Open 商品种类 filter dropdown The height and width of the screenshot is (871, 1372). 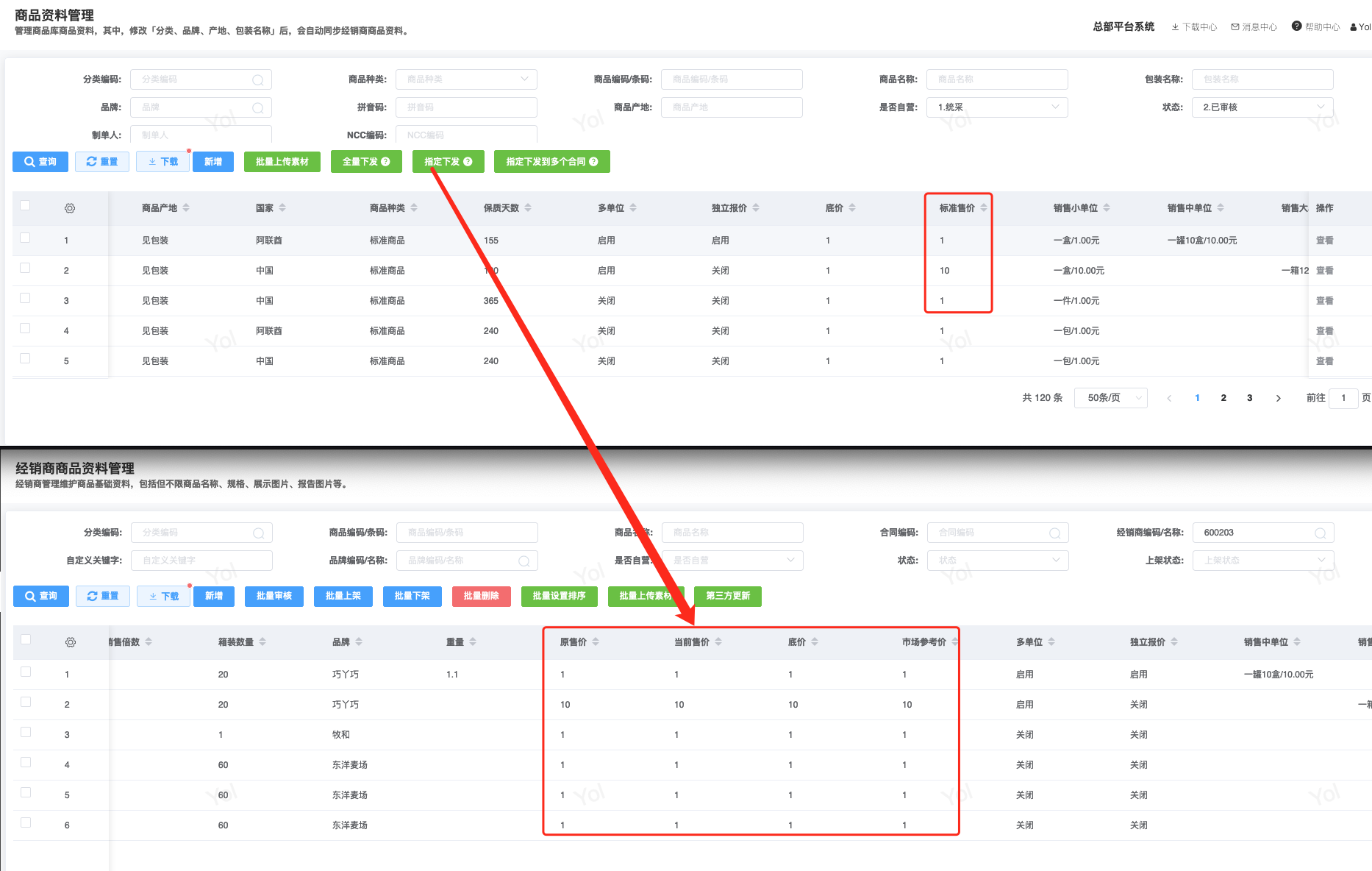coord(466,79)
